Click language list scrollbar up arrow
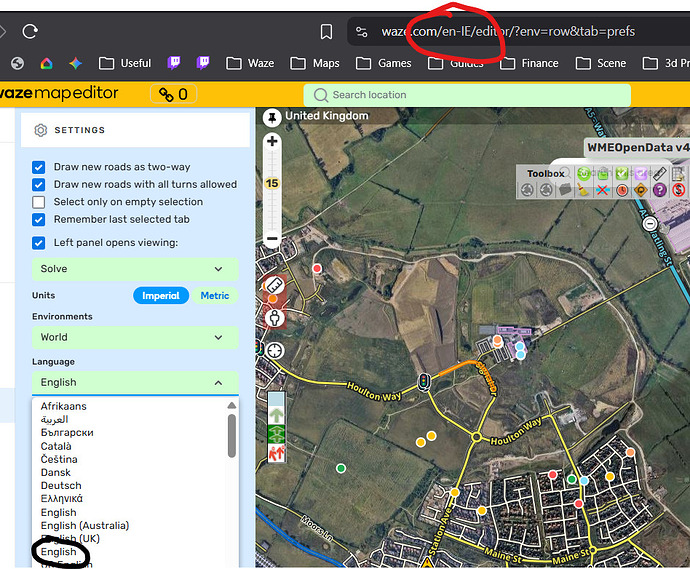 point(231,405)
